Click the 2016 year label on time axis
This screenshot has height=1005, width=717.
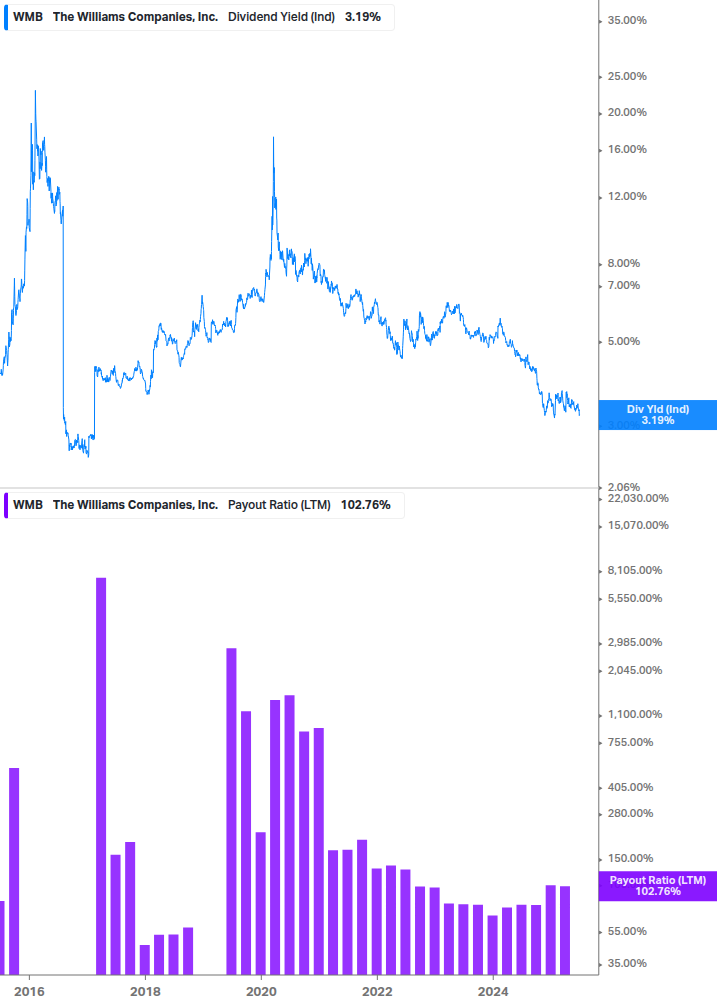(29, 992)
